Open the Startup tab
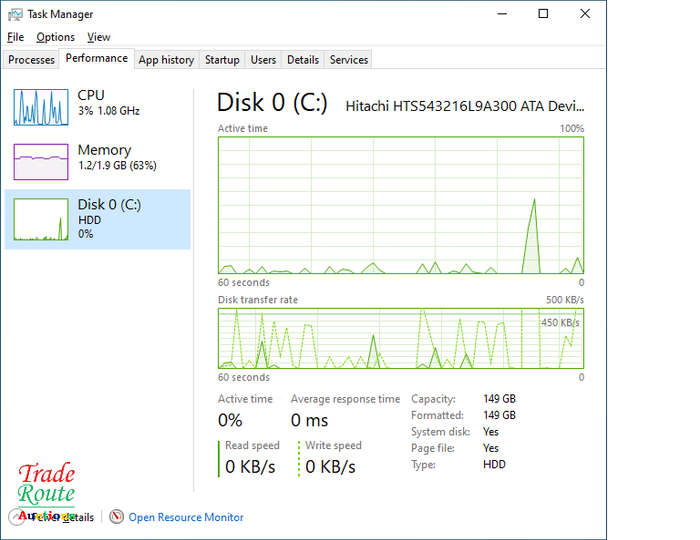700x540 pixels. [222, 60]
